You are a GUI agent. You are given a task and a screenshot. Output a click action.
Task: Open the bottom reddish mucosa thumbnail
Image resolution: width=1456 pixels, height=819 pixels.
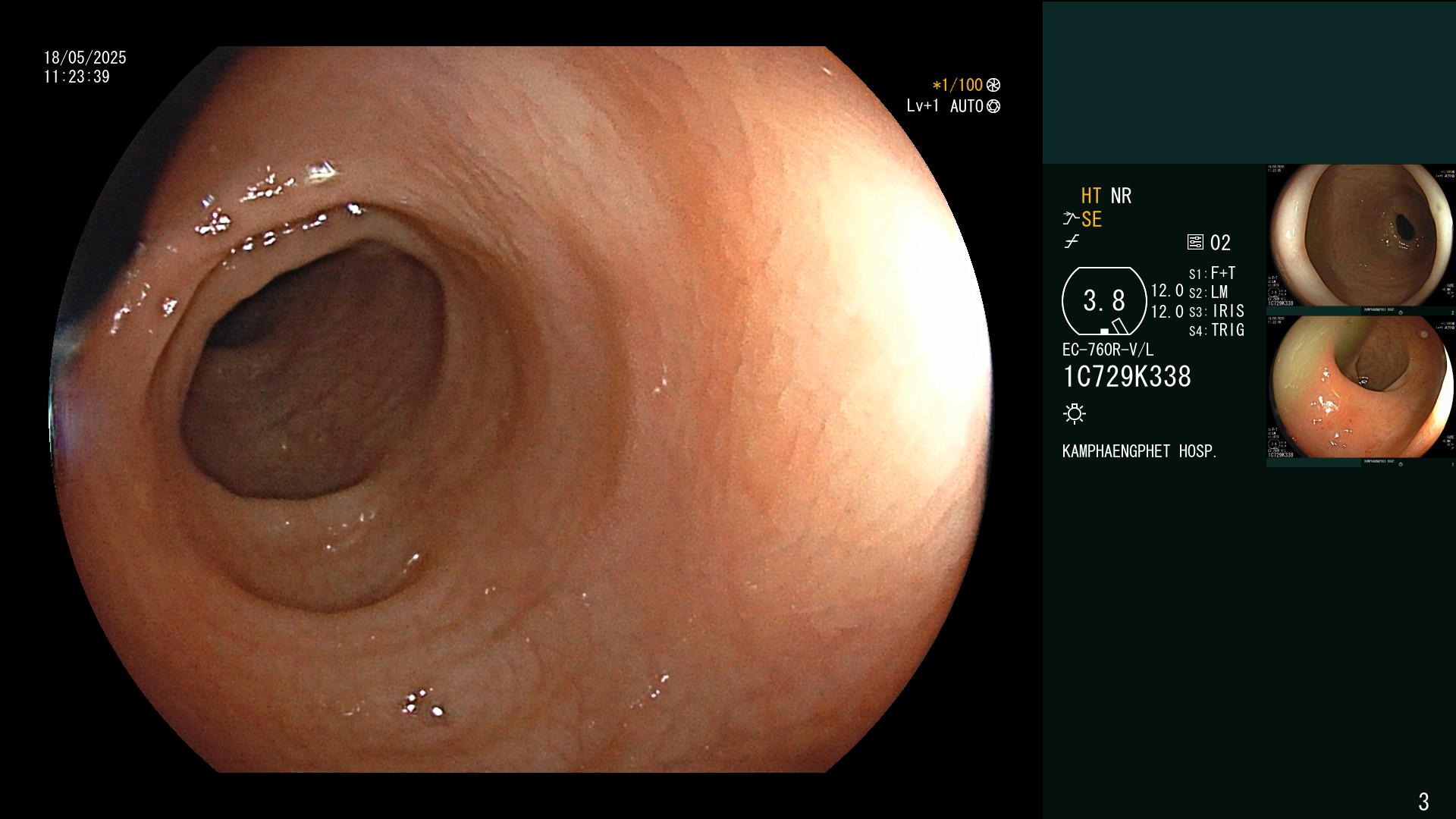click(1360, 387)
